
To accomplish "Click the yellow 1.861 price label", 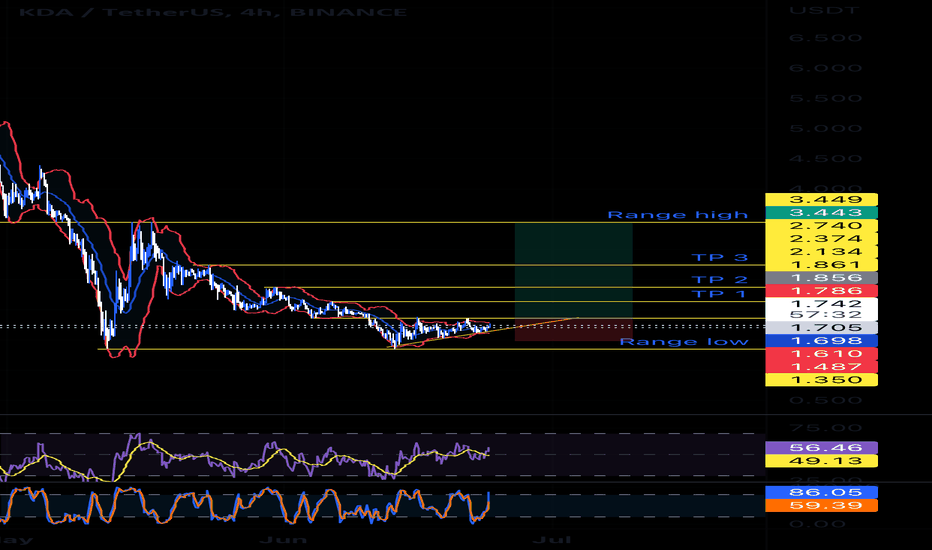I will [821, 265].
